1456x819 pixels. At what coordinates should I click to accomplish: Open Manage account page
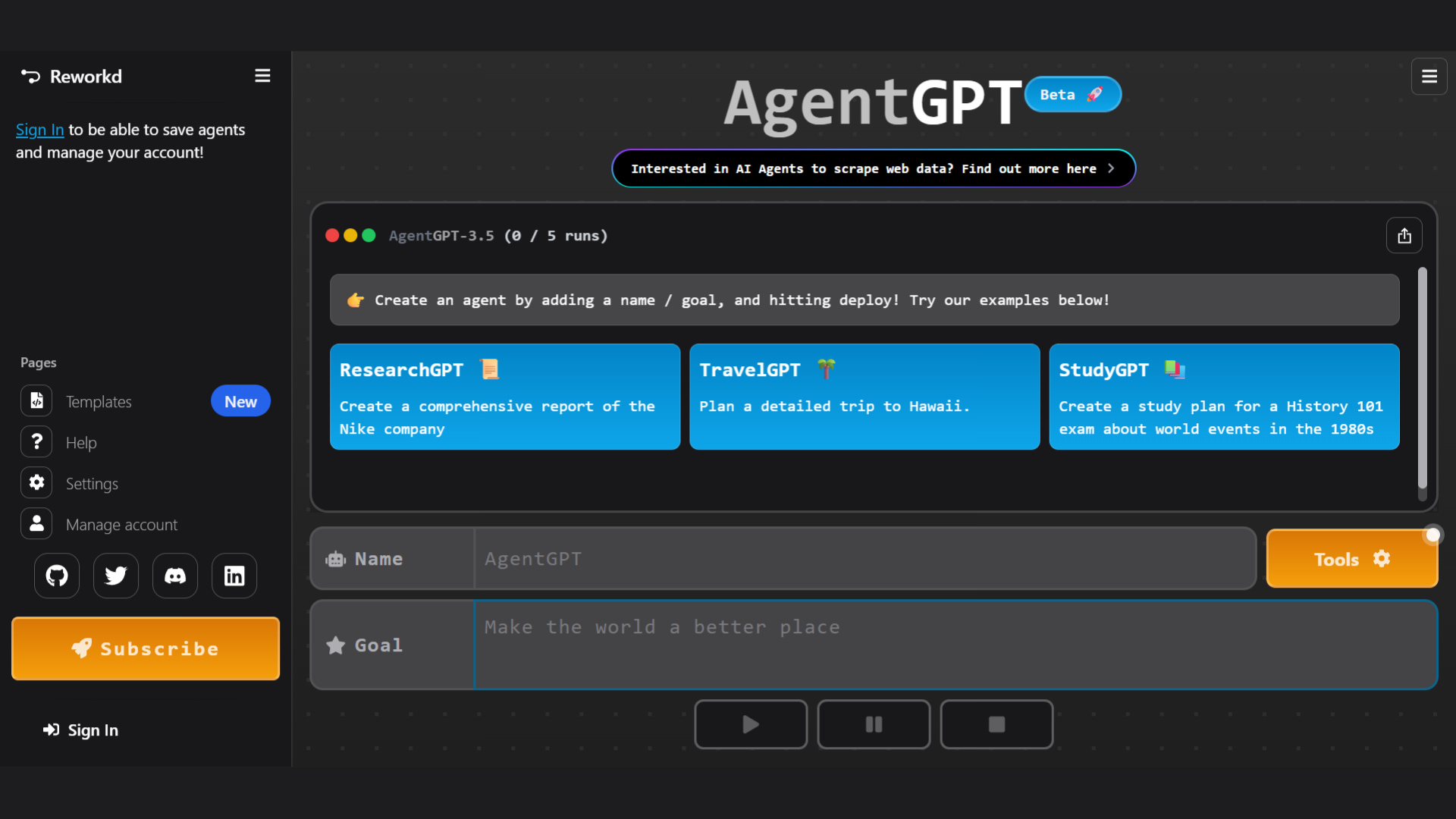121,525
